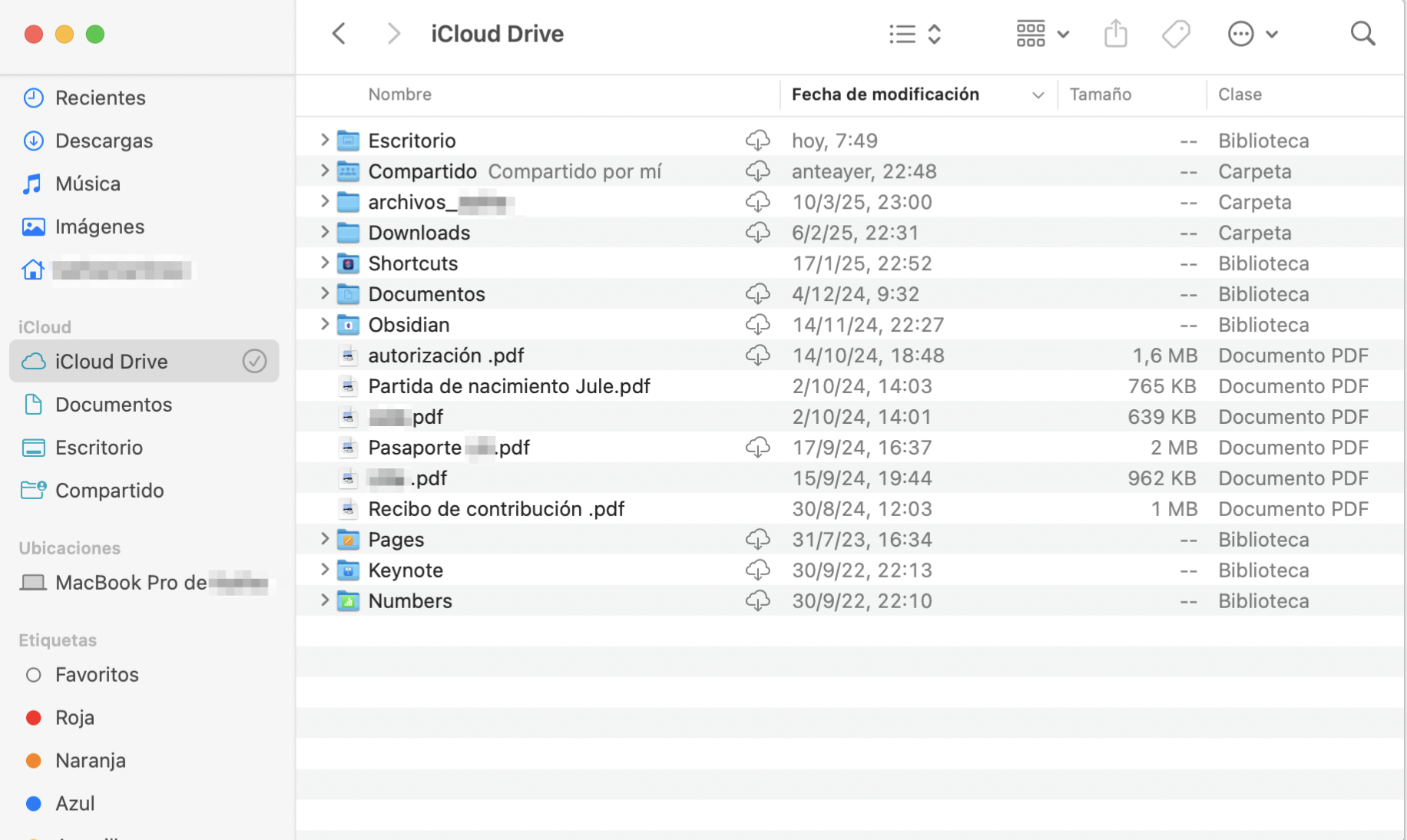The image size is (1407, 840).
Task: Expand the Escritorio folder disclosure triangle
Action: pos(324,140)
